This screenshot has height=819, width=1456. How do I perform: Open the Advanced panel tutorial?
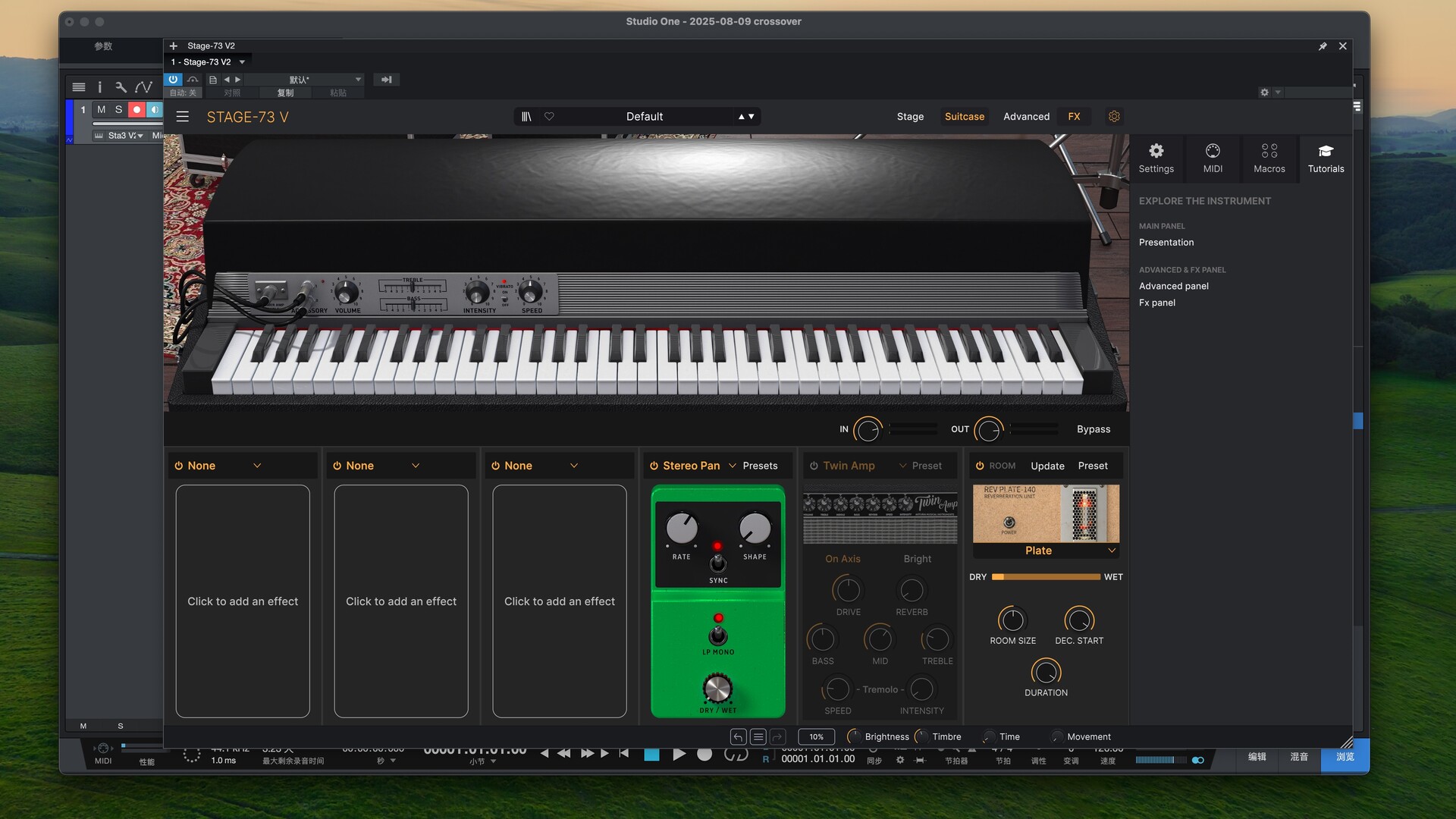pyautogui.click(x=1174, y=287)
